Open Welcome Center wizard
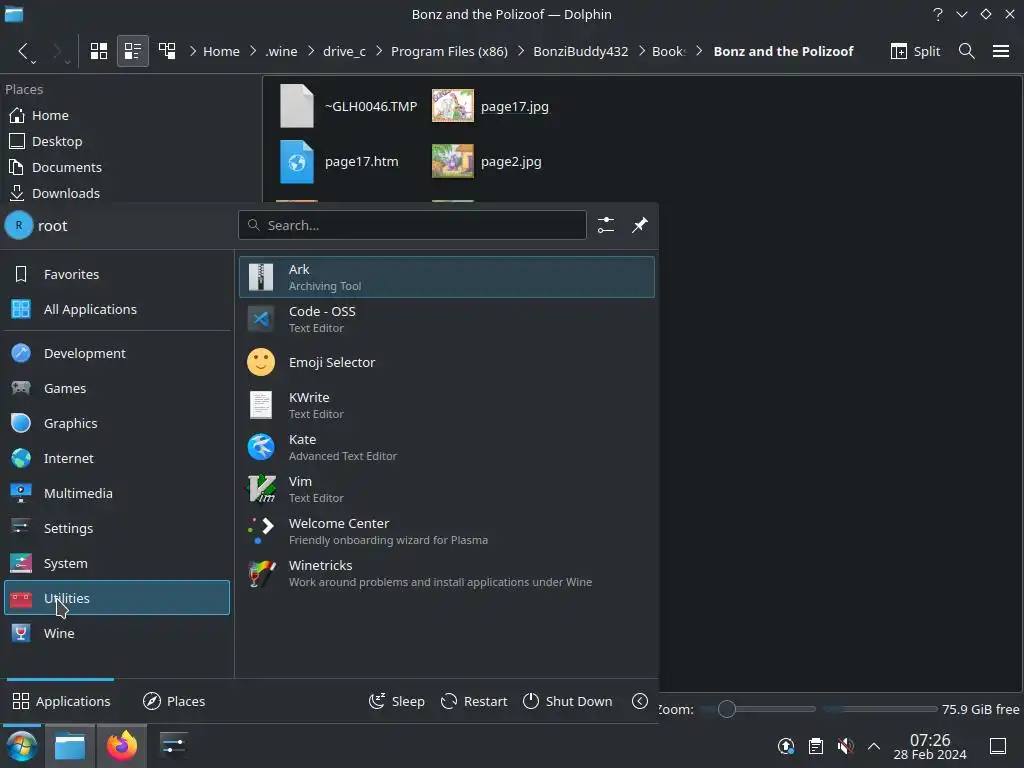The height and width of the screenshot is (768, 1024). (x=447, y=531)
